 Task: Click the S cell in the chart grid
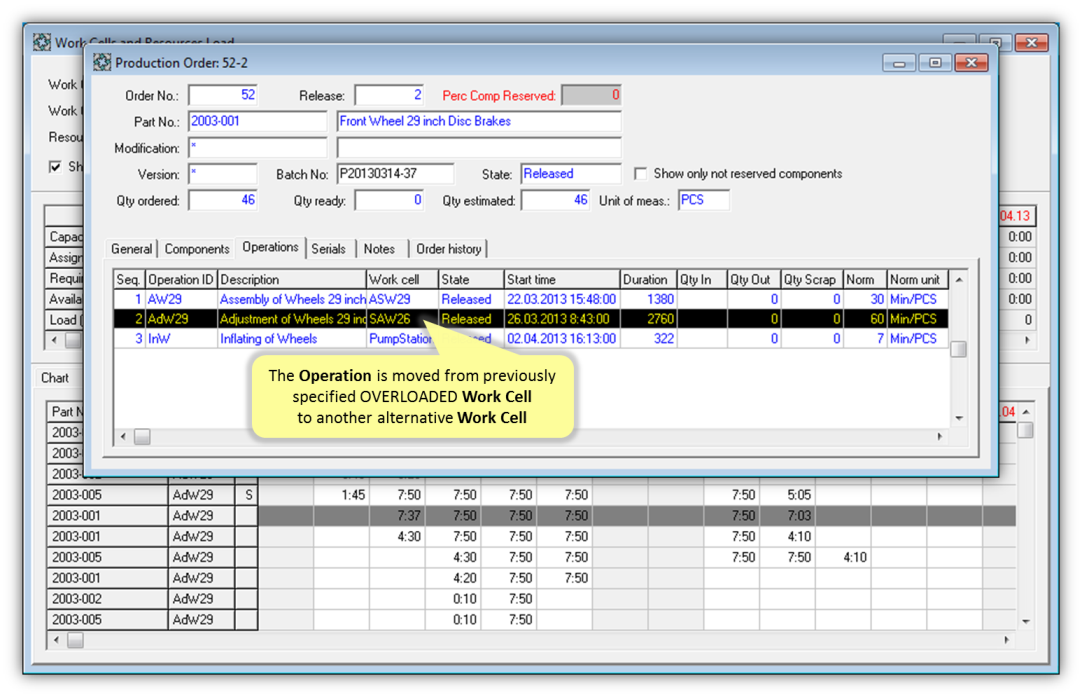pyautogui.click(x=248, y=495)
